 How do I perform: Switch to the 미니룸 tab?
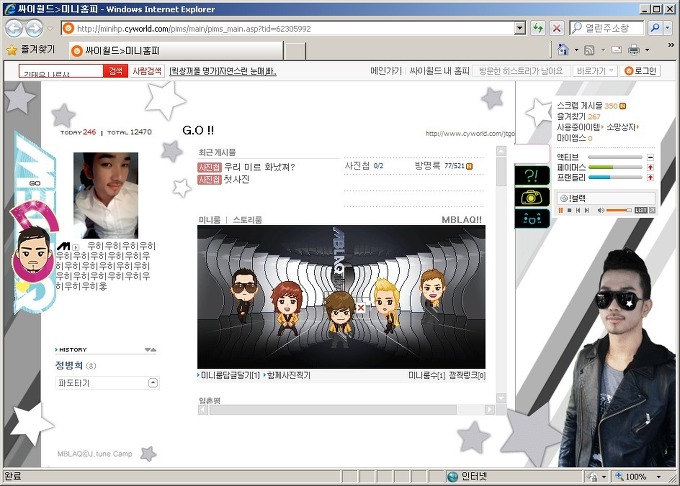click(x=209, y=220)
